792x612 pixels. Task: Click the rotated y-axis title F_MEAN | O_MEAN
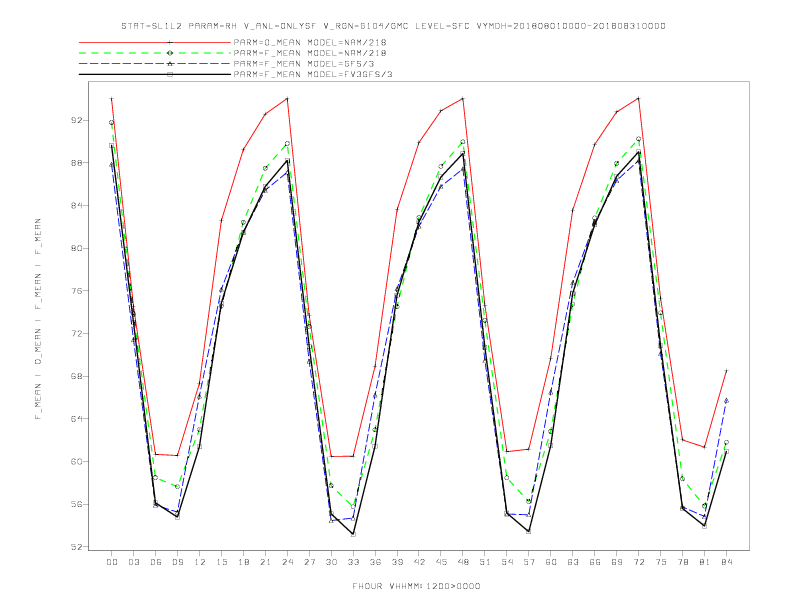tap(38, 319)
